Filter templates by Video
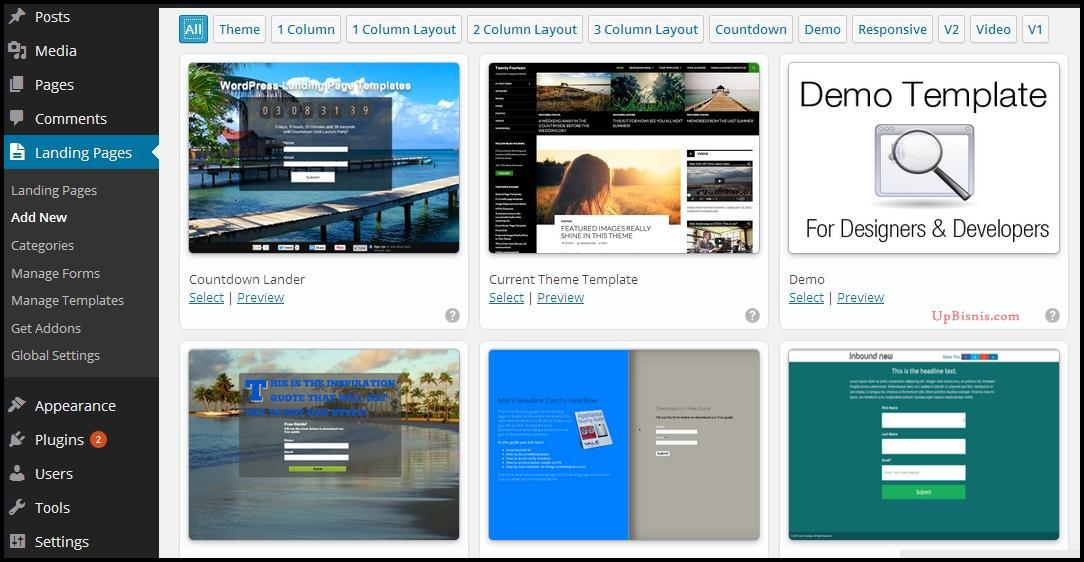 pos(993,29)
